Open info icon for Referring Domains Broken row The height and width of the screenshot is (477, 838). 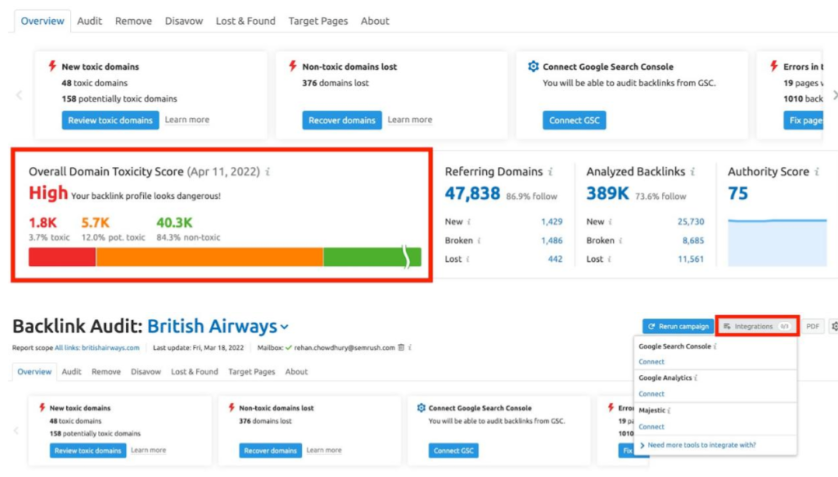[479, 240]
